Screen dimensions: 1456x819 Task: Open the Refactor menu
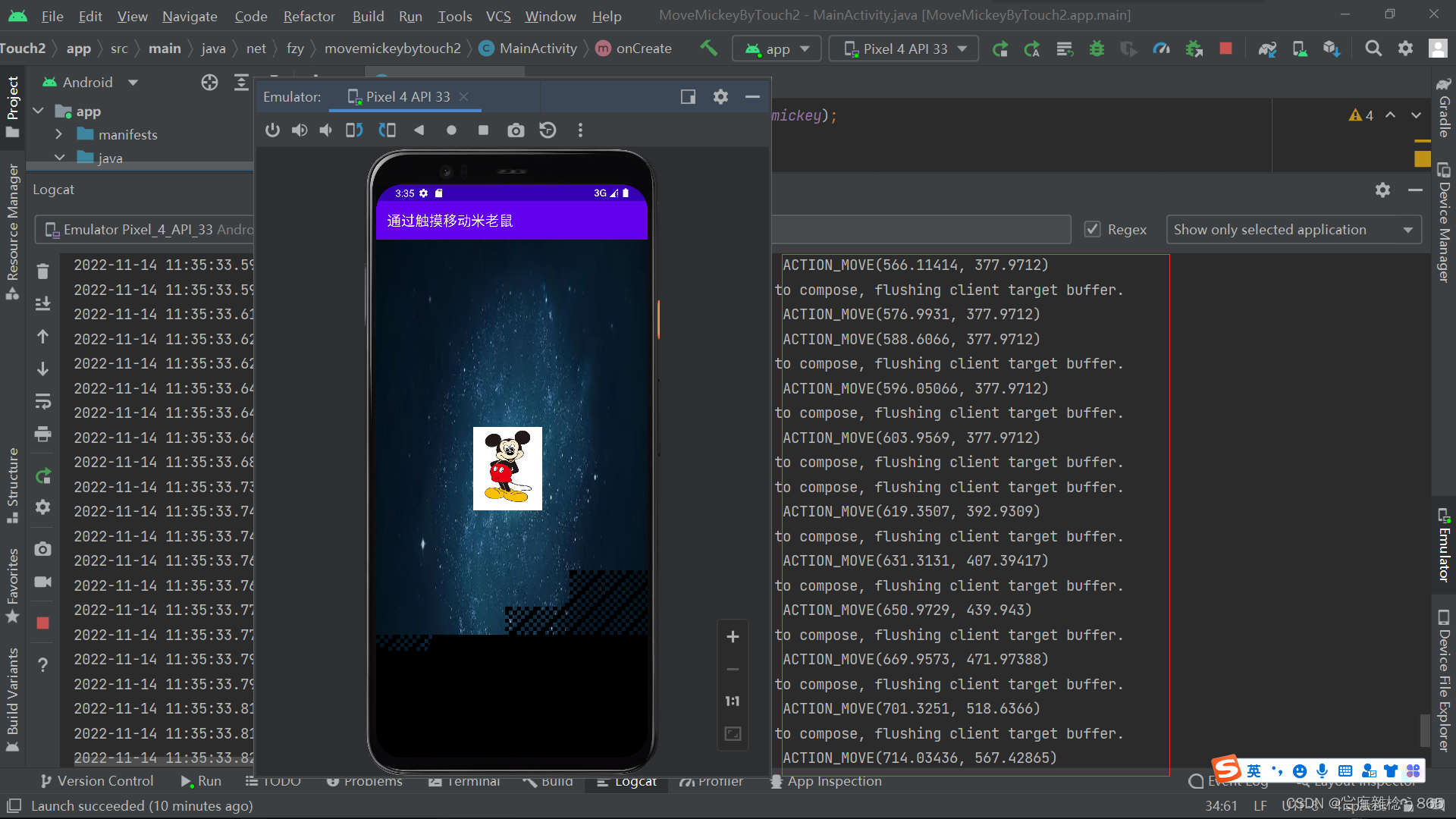tap(309, 16)
